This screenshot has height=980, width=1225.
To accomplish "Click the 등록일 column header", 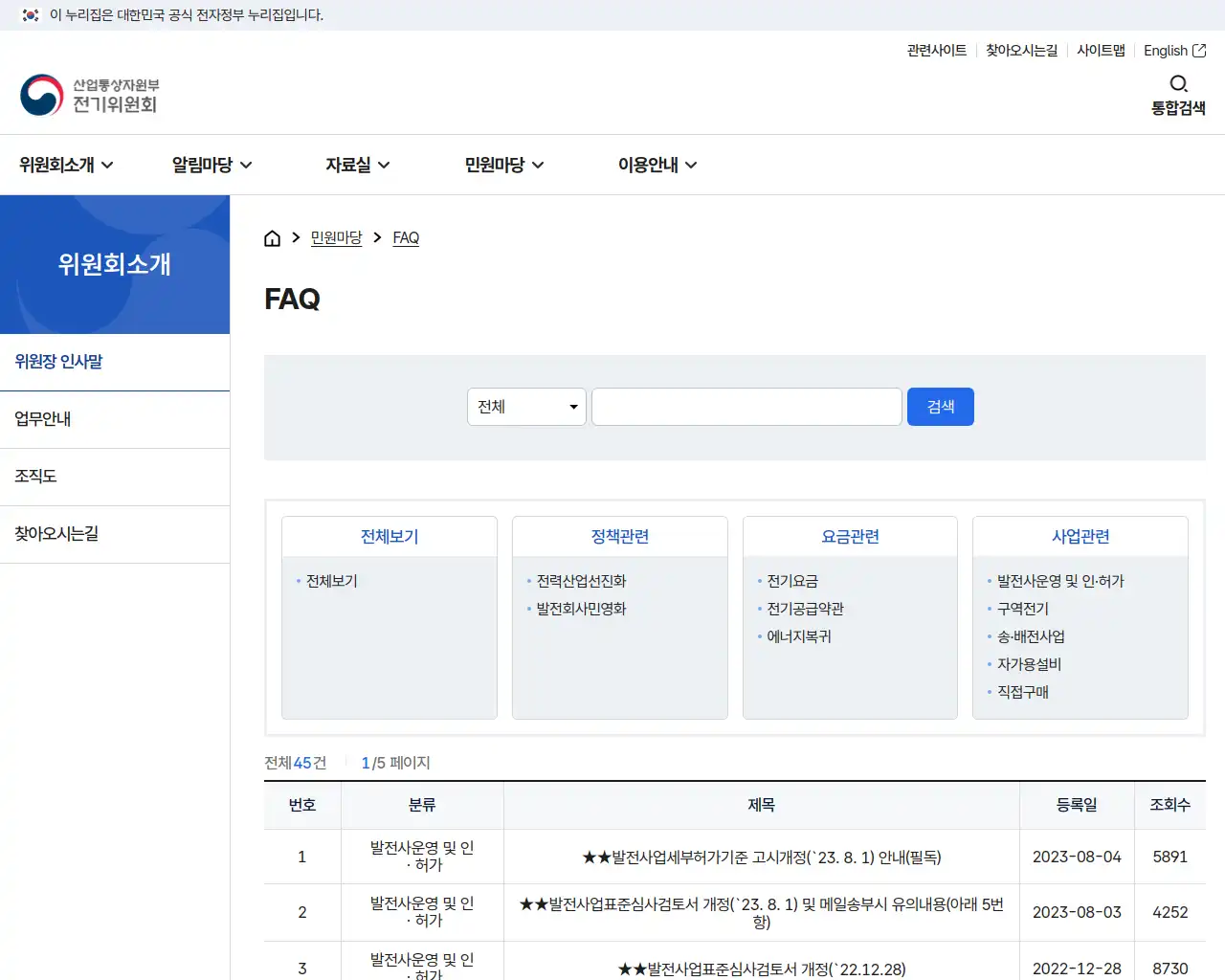I will pos(1077,805).
